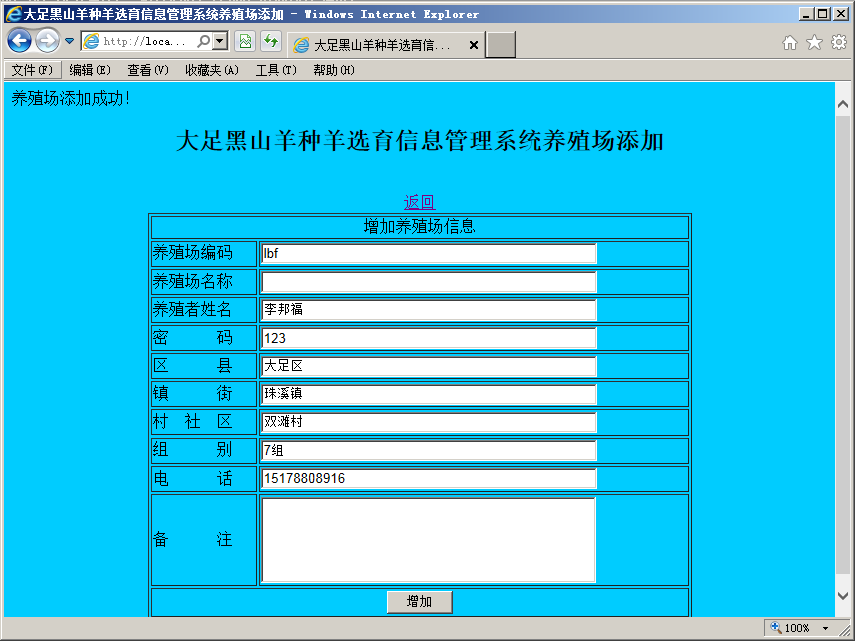Open the 工具(T) menu
The height and width of the screenshot is (641, 855).
click(276, 70)
